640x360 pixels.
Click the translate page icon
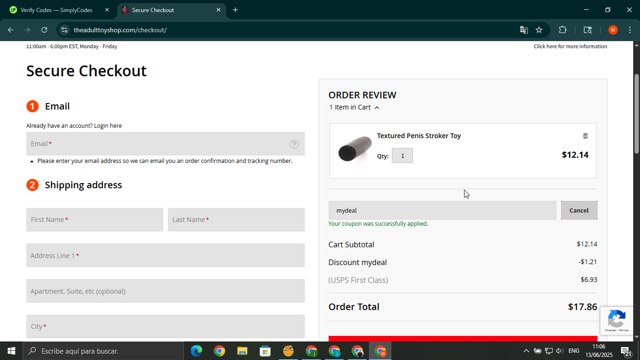[x=524, y=30]
